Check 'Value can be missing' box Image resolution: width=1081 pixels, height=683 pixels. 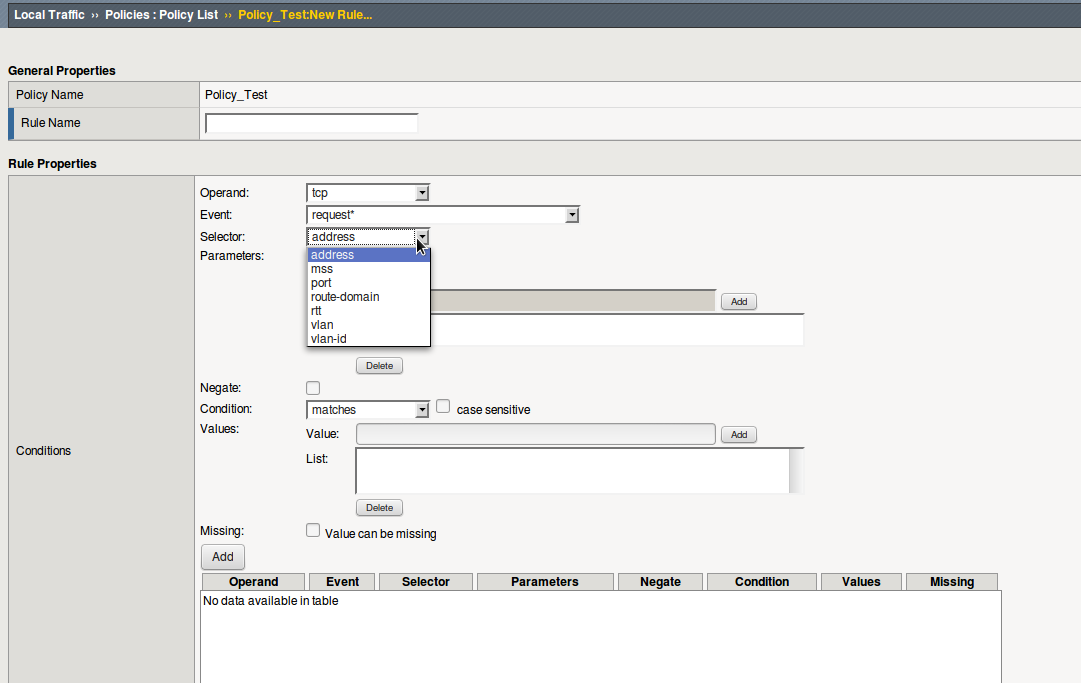point(313,531)
